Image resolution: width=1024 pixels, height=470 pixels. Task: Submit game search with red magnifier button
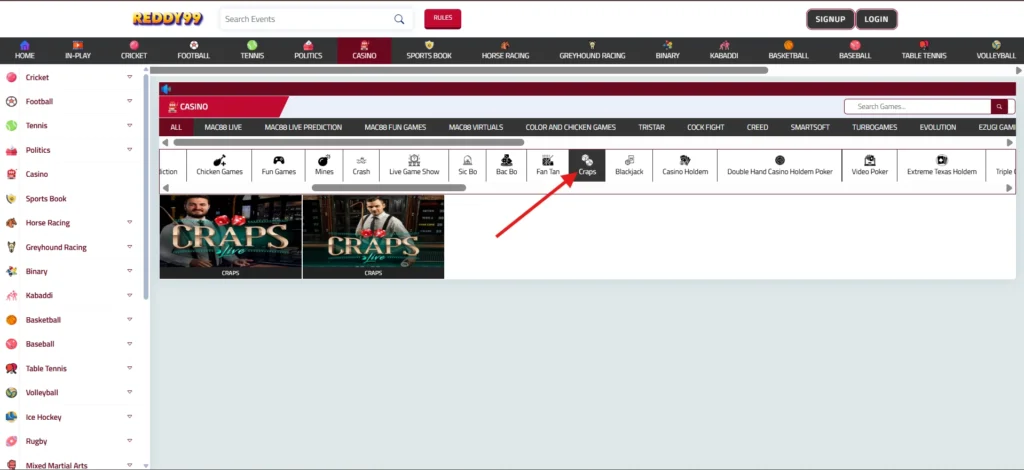998,107
